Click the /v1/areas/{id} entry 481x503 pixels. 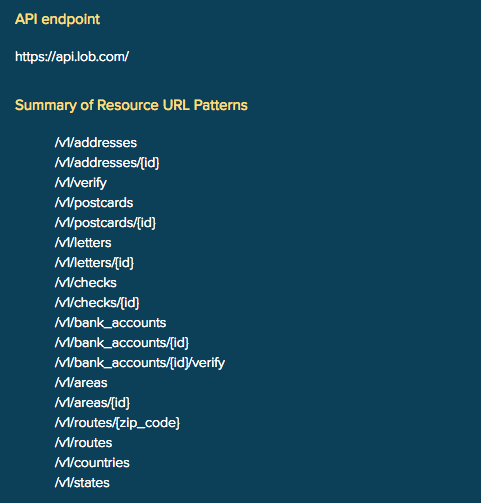pyautogui.click(x=92, y=403)
